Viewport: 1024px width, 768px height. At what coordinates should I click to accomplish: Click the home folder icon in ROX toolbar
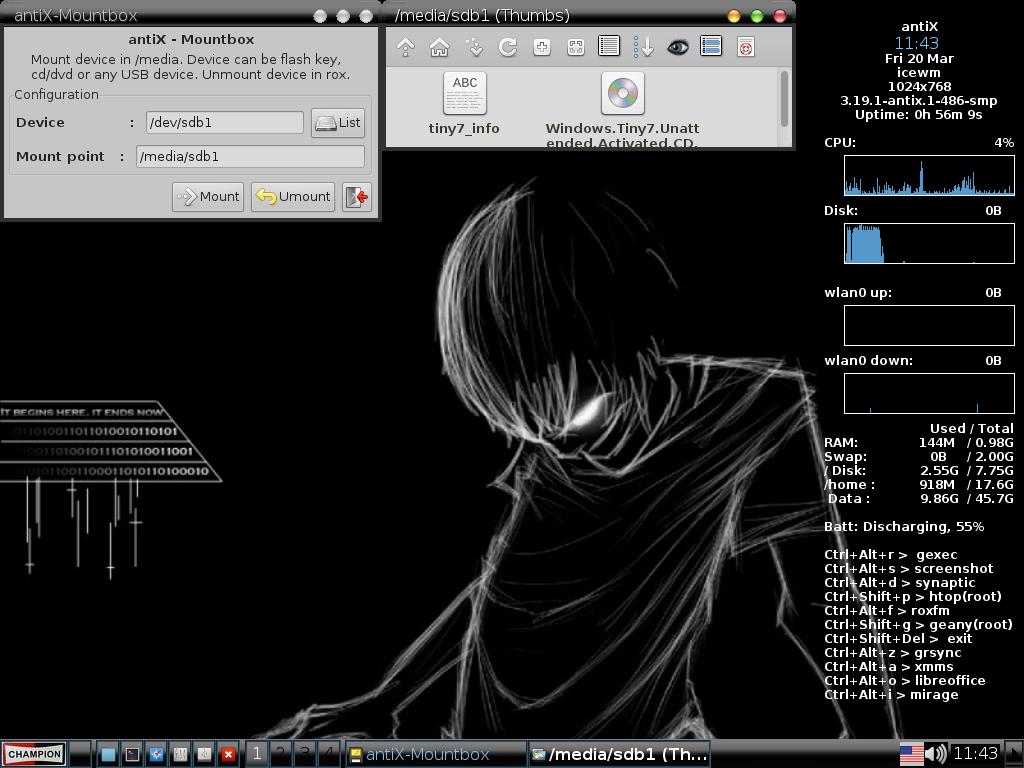[x=439, y=47]
